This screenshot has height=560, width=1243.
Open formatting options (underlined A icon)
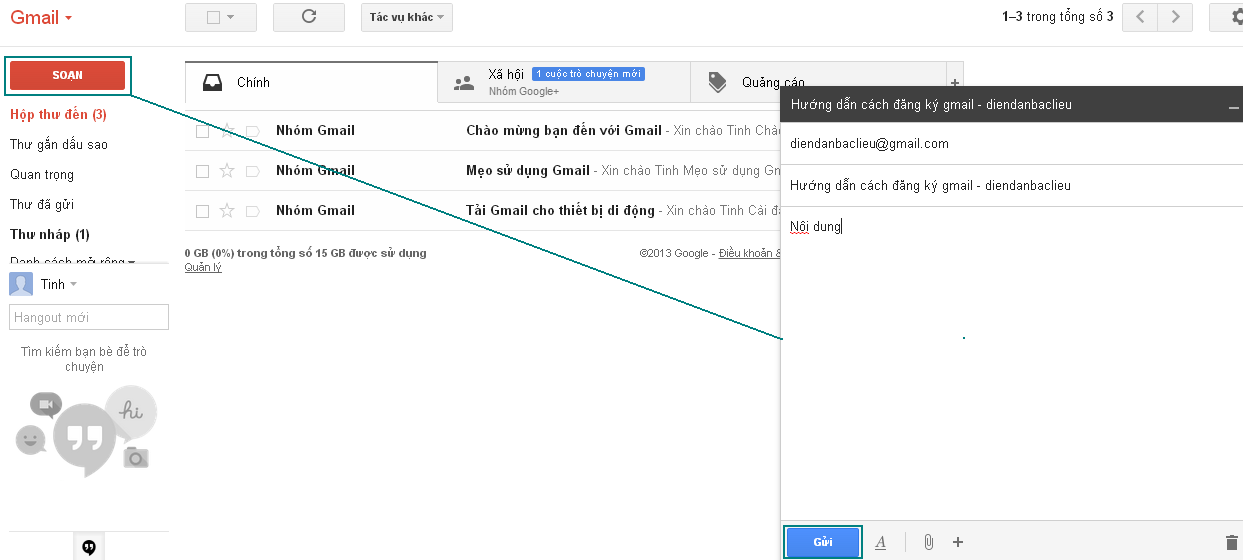(881, 542)
